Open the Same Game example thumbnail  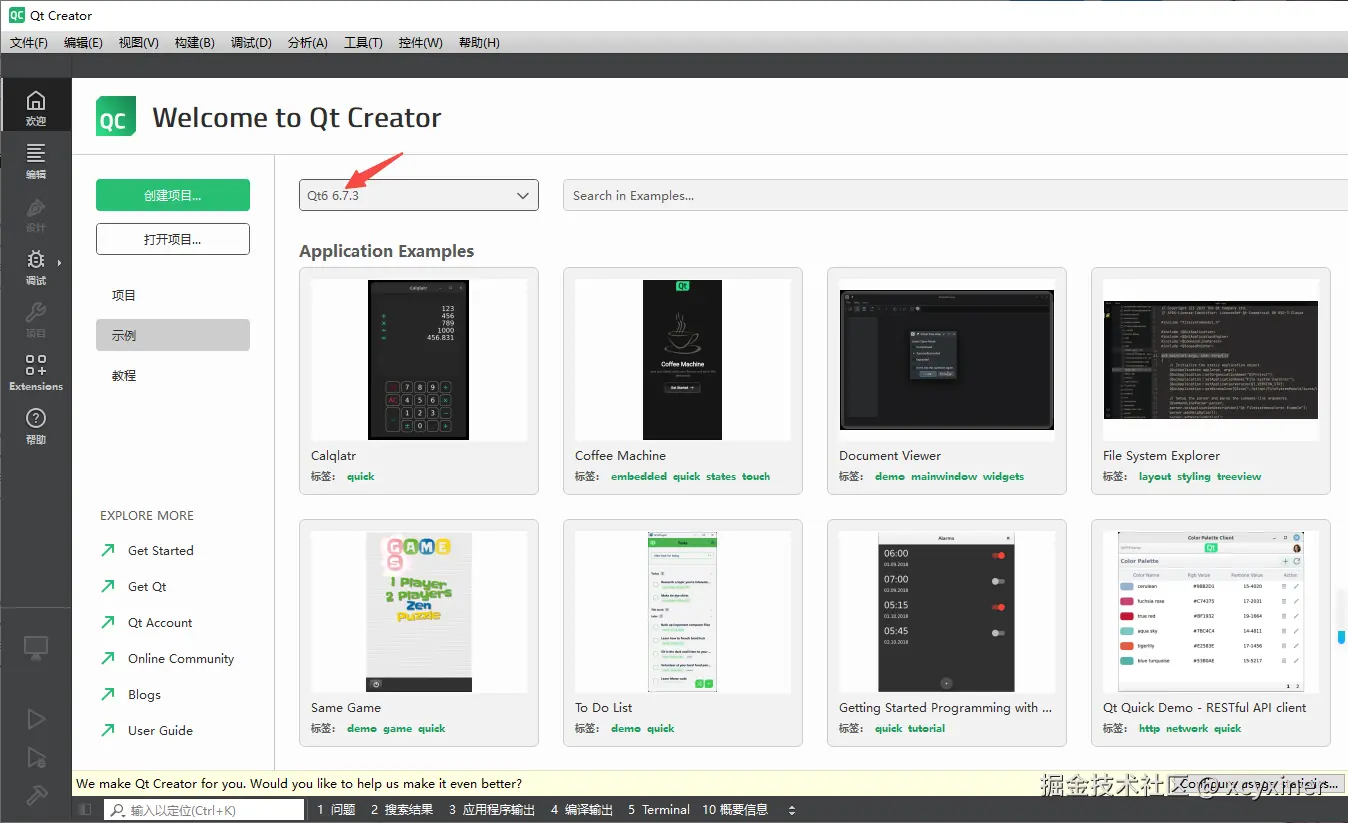[419, 612]
